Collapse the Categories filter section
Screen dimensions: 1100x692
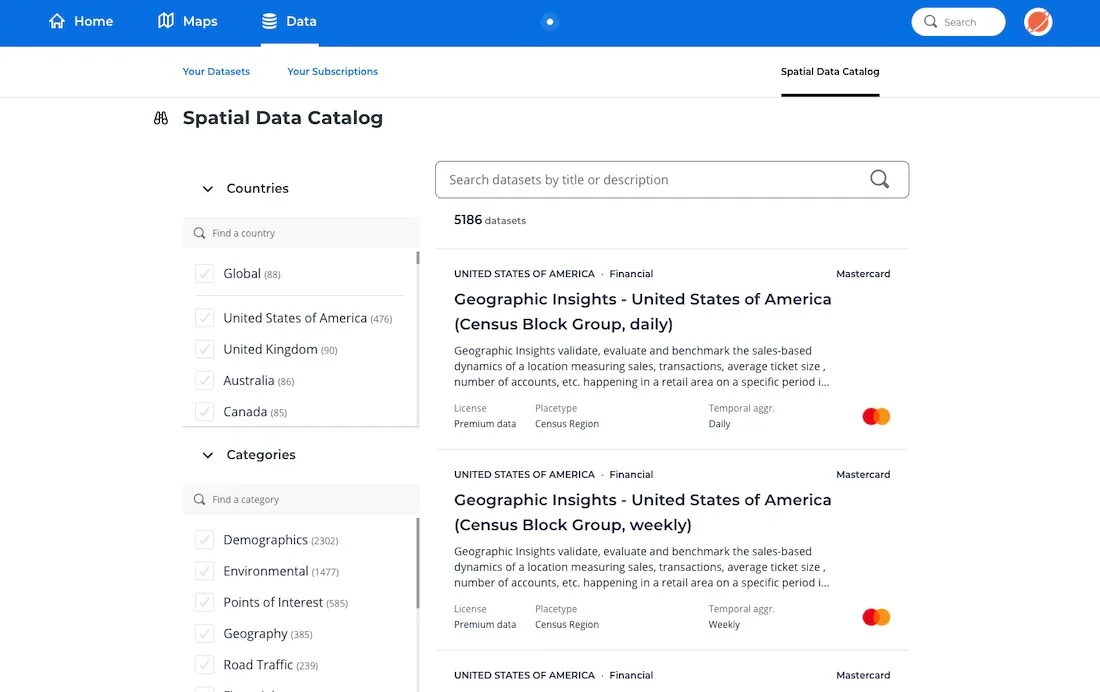(x=207, y=454)
